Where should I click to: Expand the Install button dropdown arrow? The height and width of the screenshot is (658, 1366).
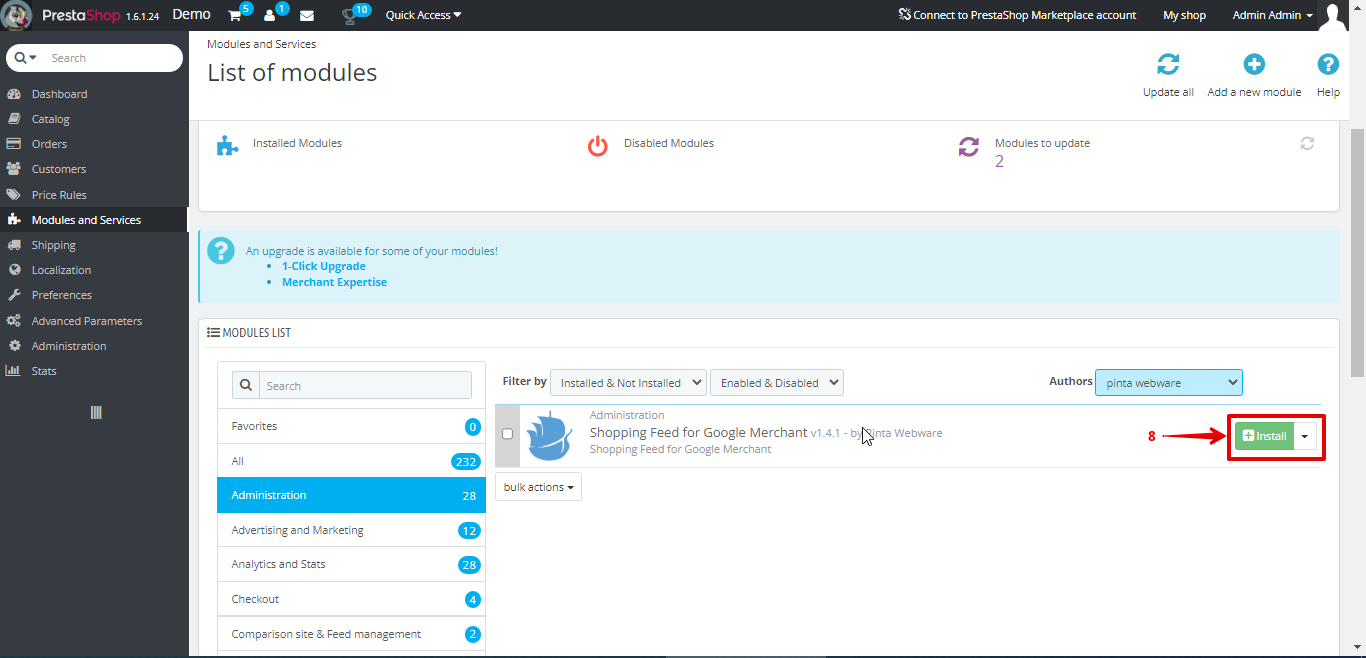[x=1305, y=436]
